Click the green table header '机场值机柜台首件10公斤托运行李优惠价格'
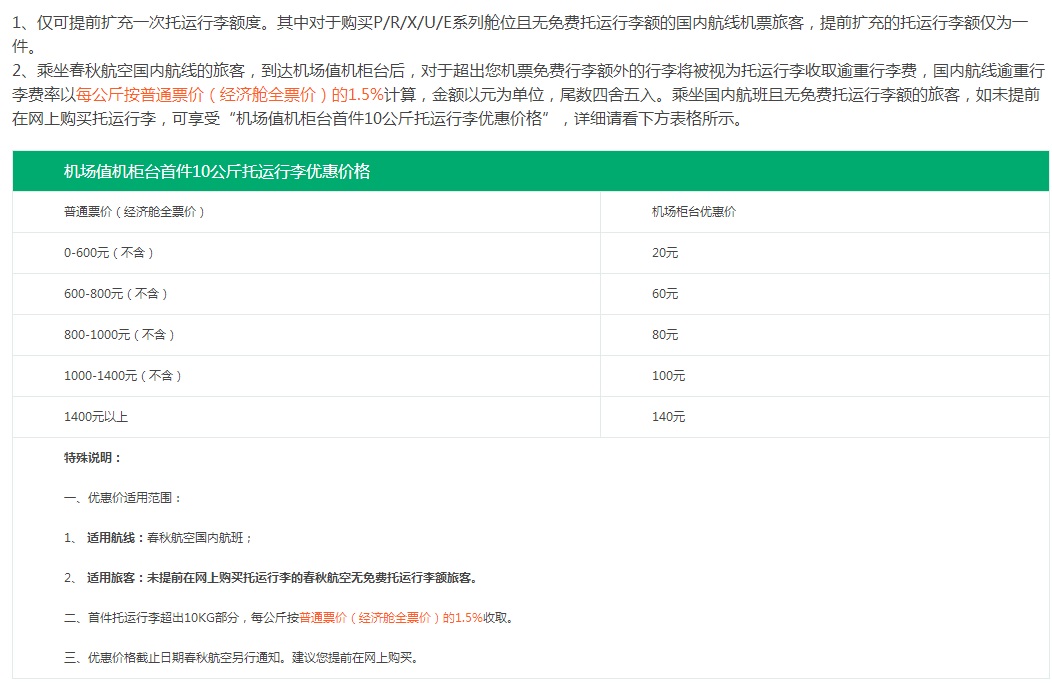This screenshot has height=683, width=1052. point(531,171)
